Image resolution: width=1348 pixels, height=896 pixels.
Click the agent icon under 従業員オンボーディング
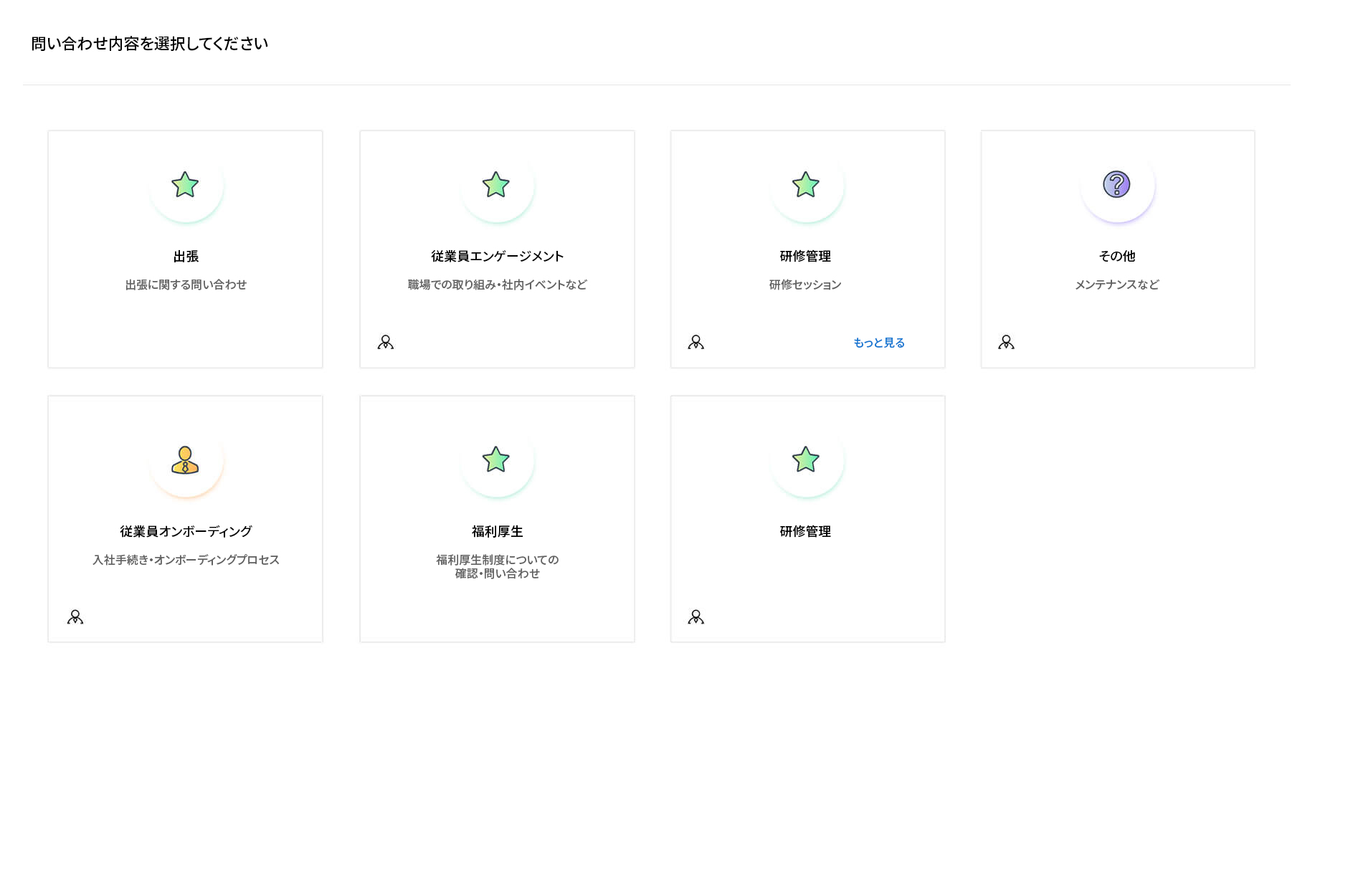[x=75, y=616]
